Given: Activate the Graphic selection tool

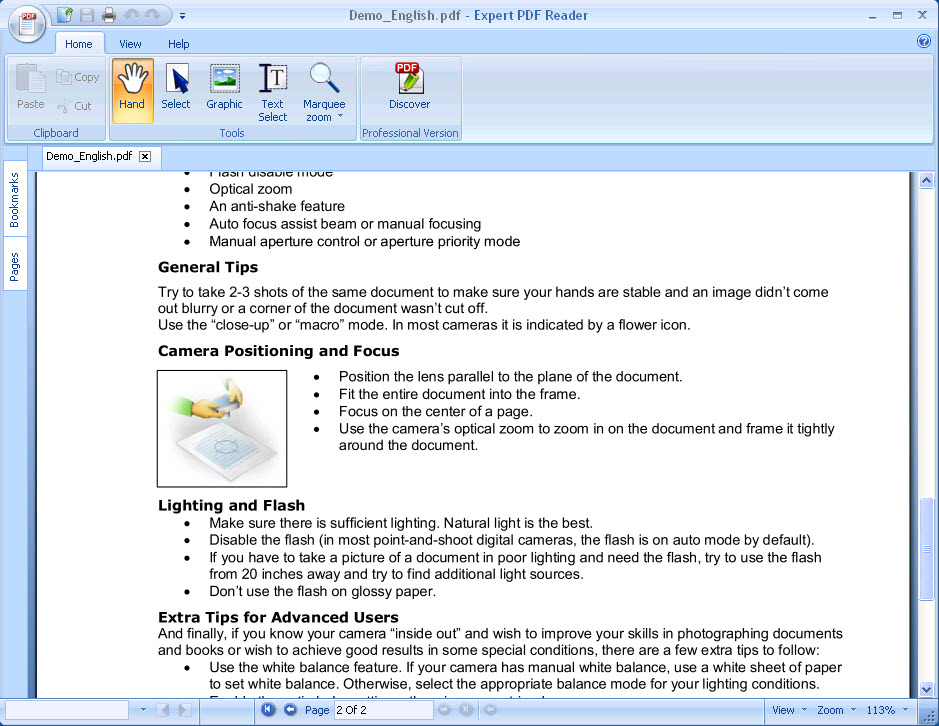Looking at the screenshot, I should (225, 86).
